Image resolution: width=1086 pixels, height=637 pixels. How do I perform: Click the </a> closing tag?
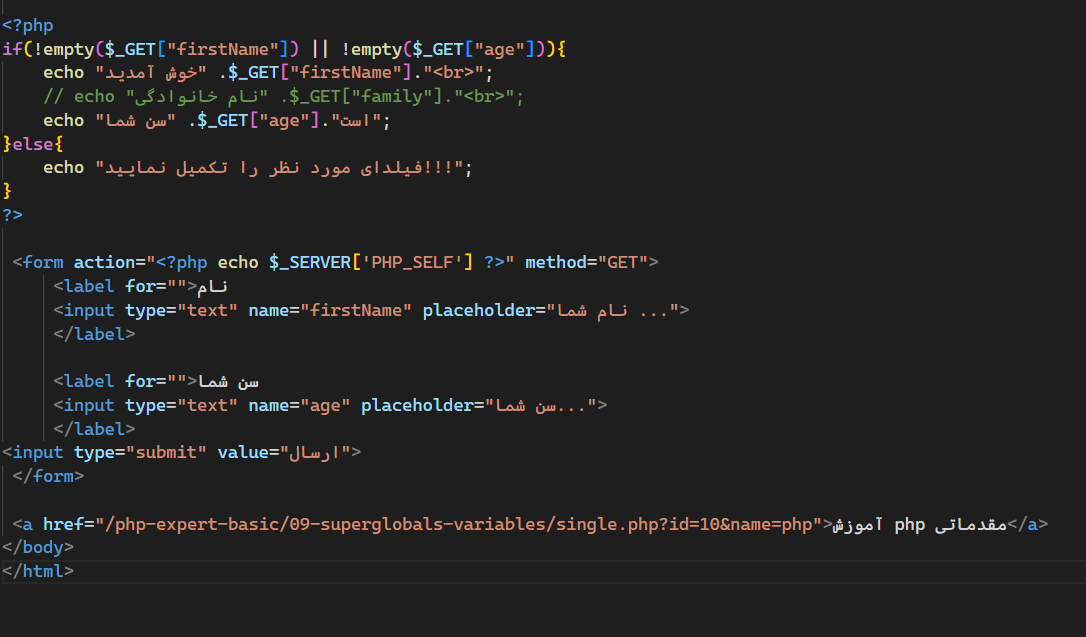[1028, 524]
